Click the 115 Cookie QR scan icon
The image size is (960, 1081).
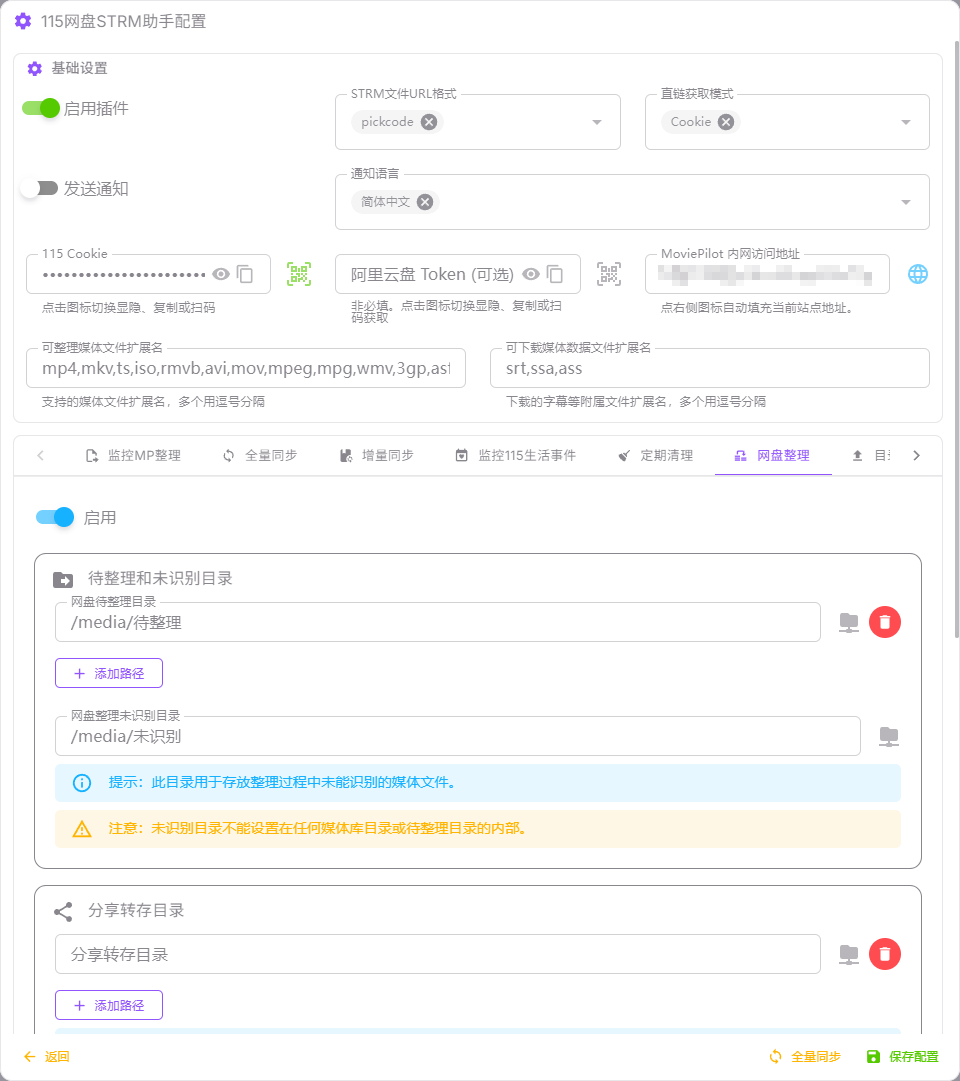click(x=299, y=274)
